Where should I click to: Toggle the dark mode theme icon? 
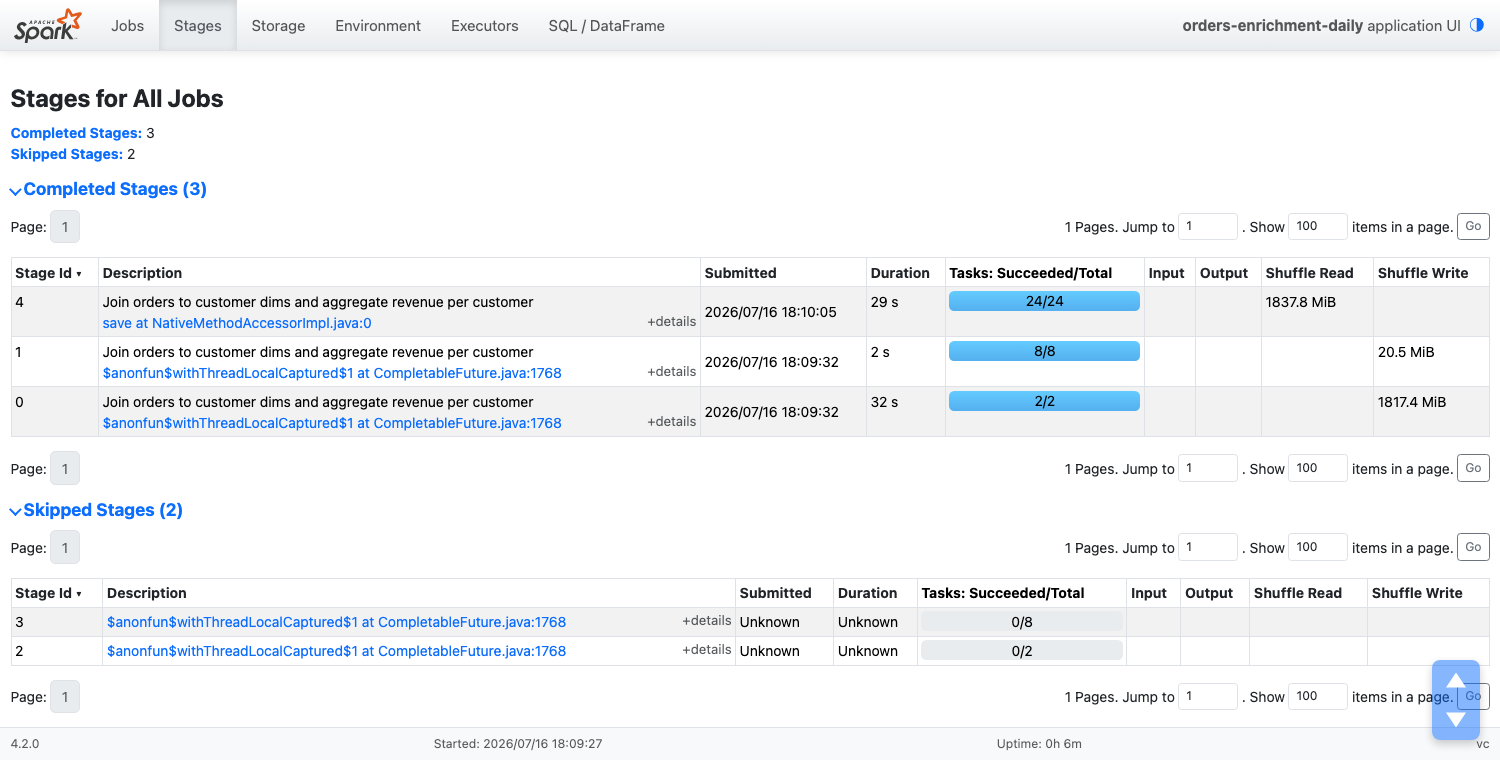point(1477,26)
